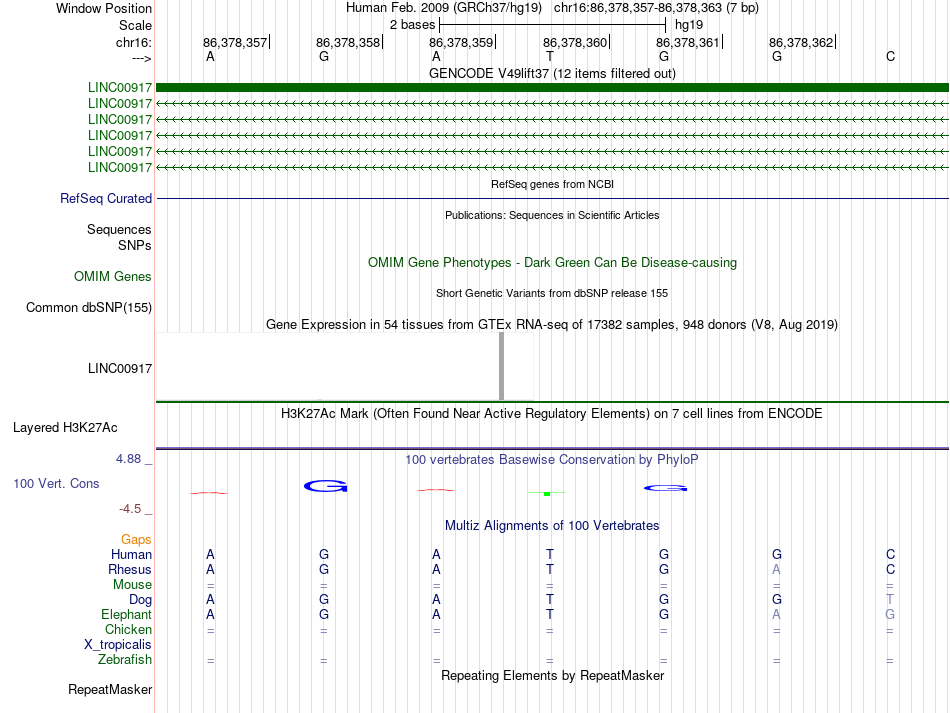The image size is (950, 713).
Task: Click the ruler direction arrow '--->'
Action: [x=142, y=58]
